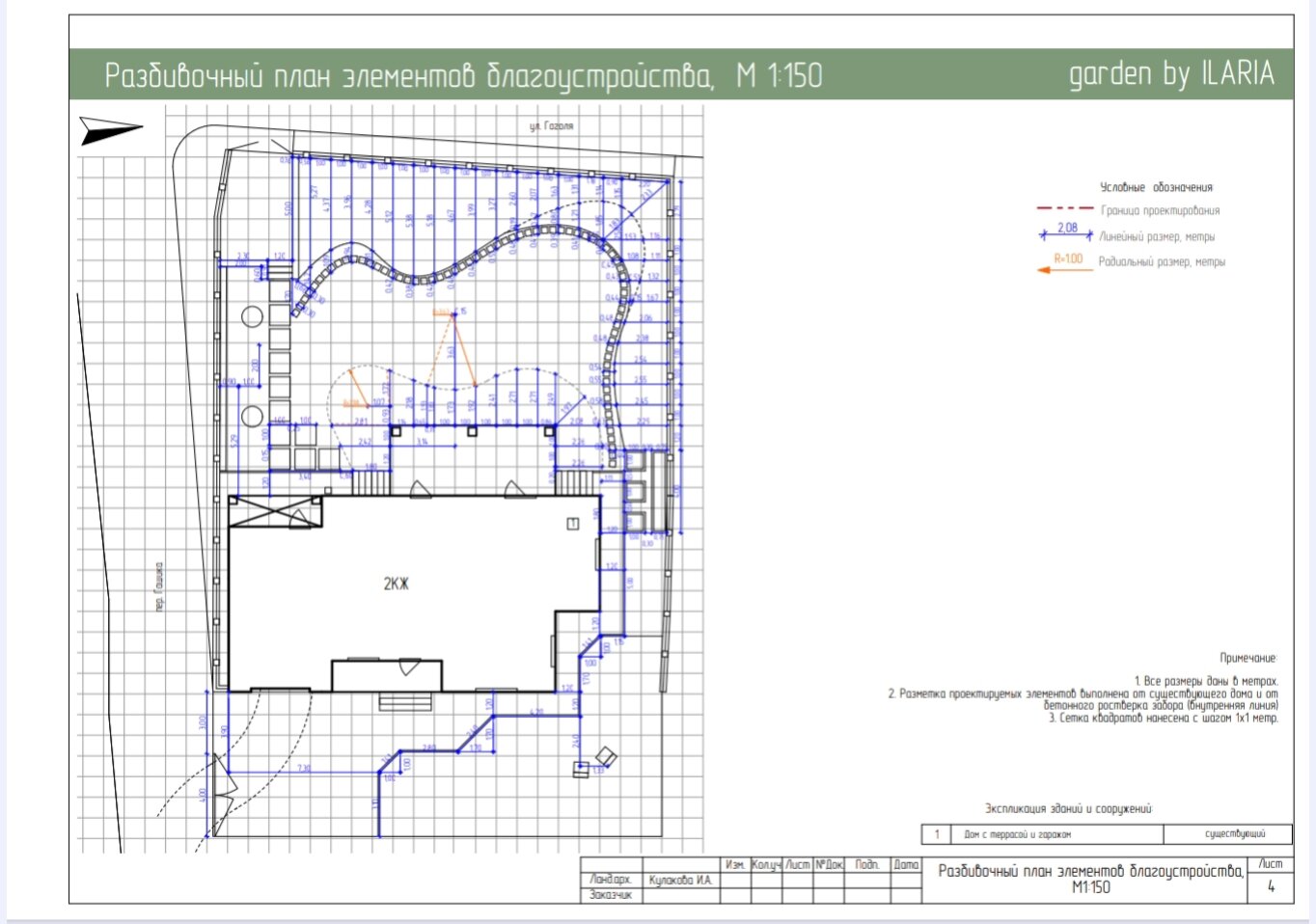Image resolution: width=1316 pixels, height=924 pixels.
Task: Click the orange R=1.00 radial arrow symbol
Action: [1064, 264]
